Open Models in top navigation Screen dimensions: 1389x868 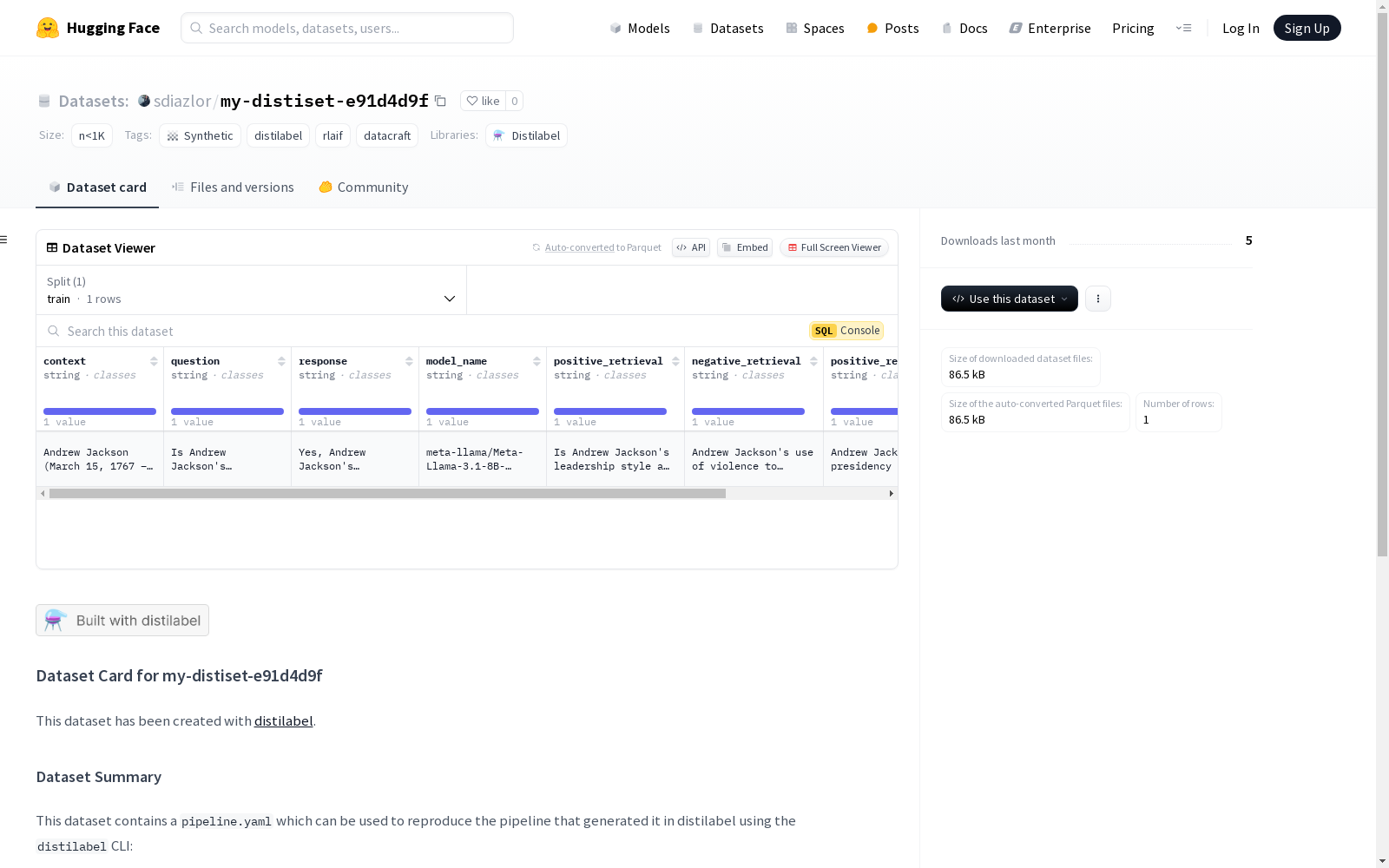click(x=640, y=28)
